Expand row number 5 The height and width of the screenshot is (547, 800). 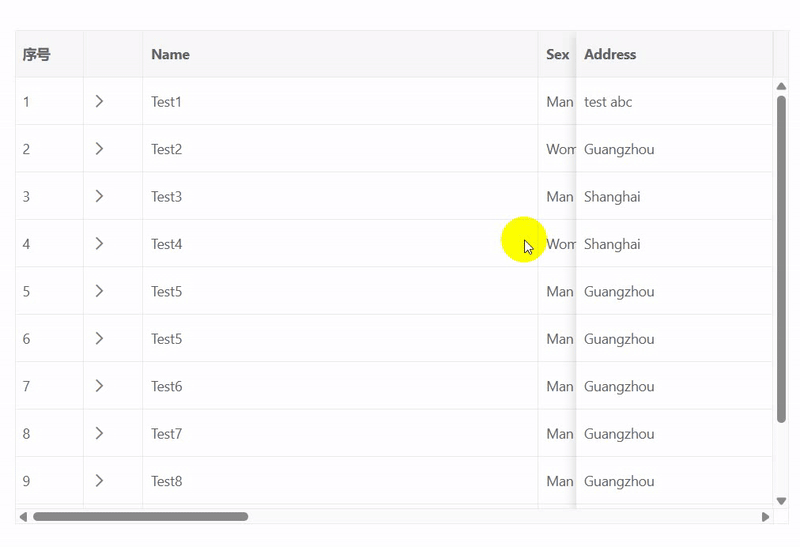tap(99, 291)
